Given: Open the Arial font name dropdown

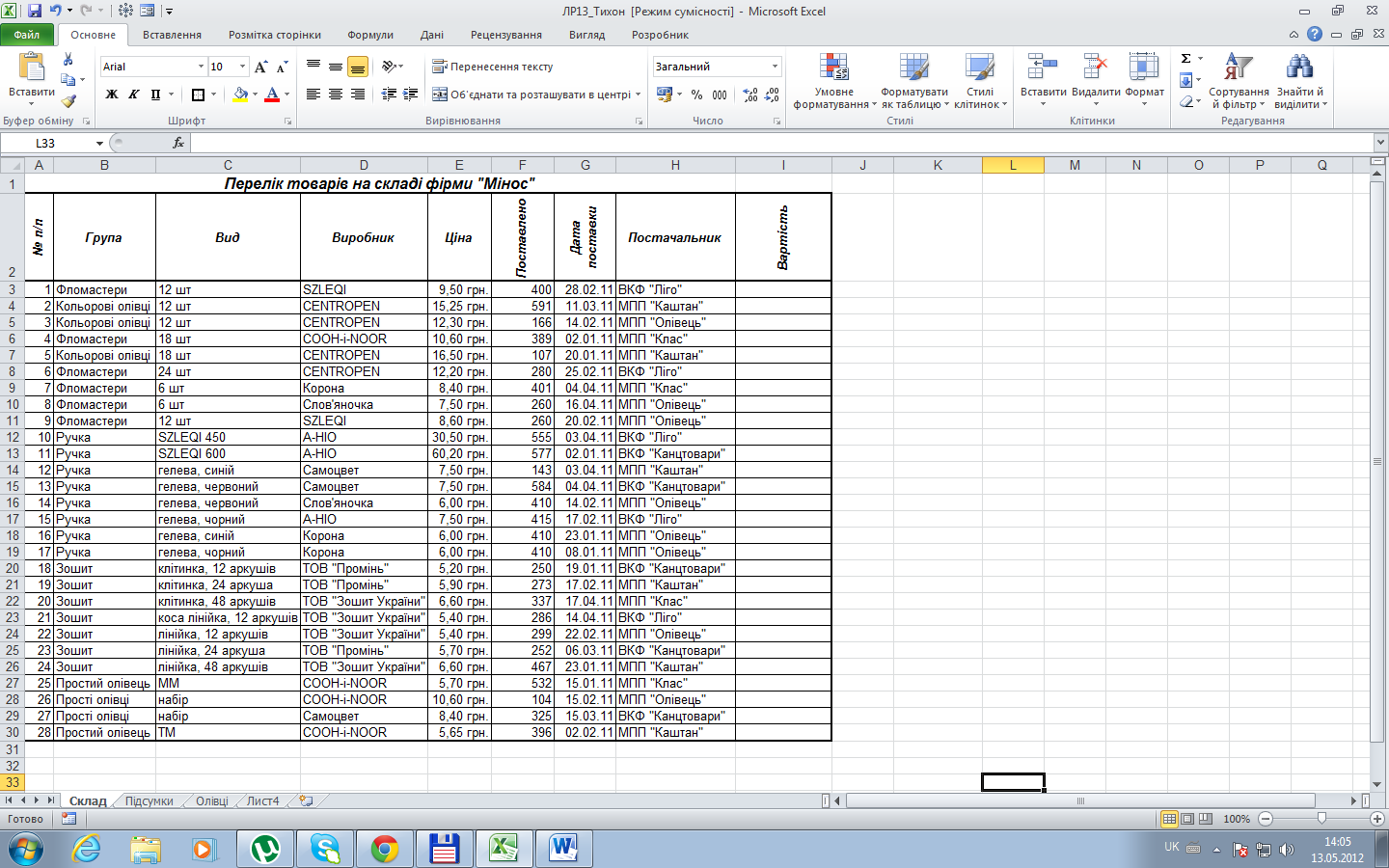Looking at the screenshot, I should pos(201,67).
